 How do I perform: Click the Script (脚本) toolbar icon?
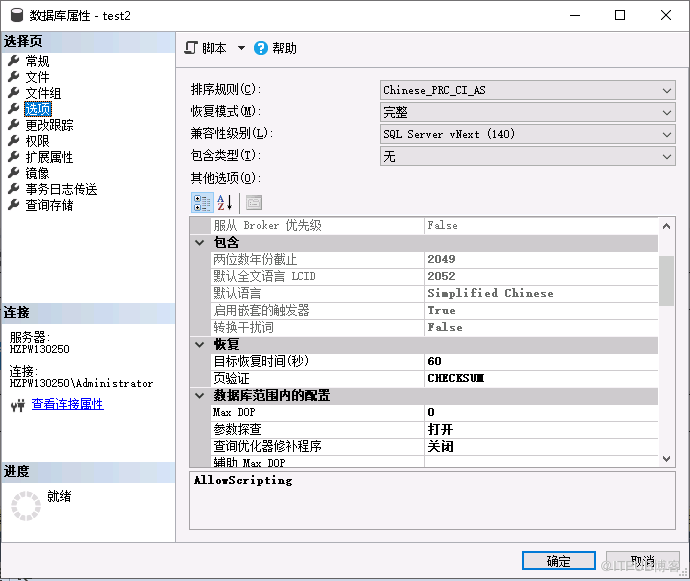click(192, 48)
